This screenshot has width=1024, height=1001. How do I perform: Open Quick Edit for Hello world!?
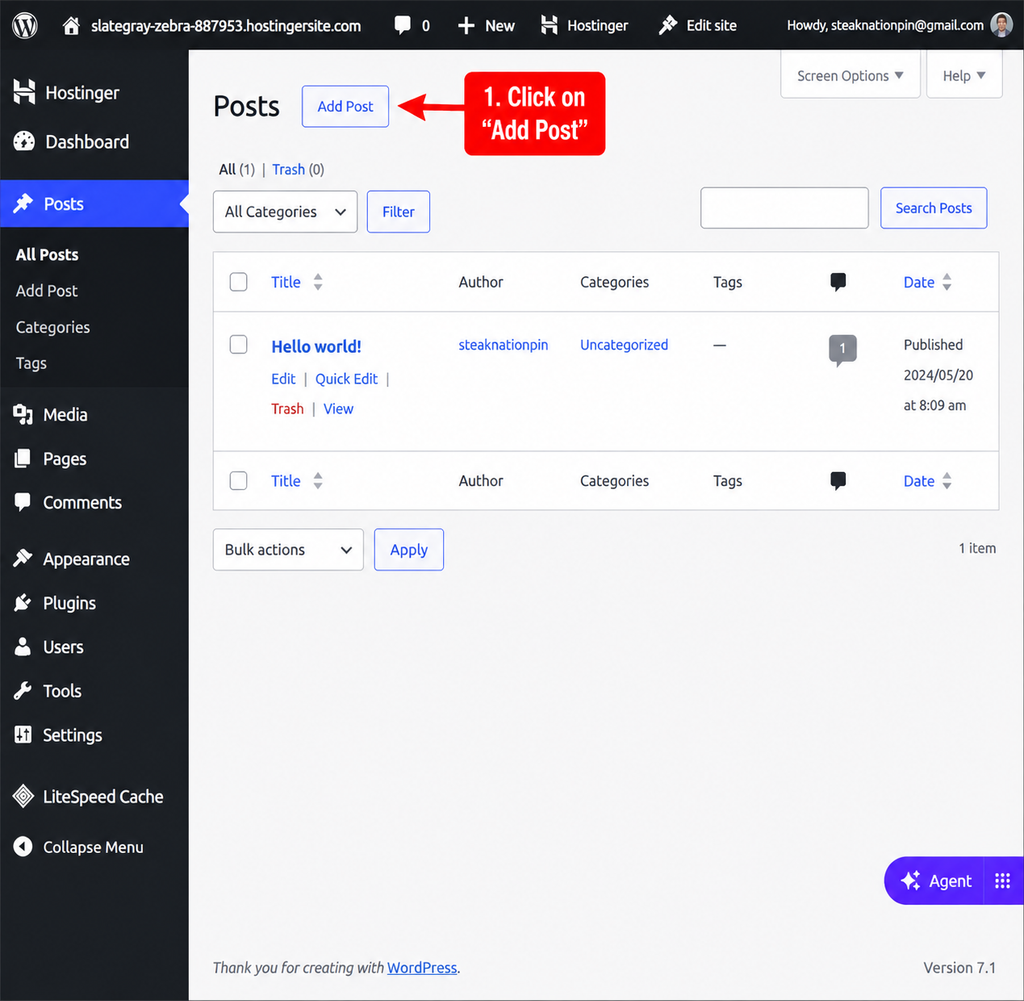[346, 379]
